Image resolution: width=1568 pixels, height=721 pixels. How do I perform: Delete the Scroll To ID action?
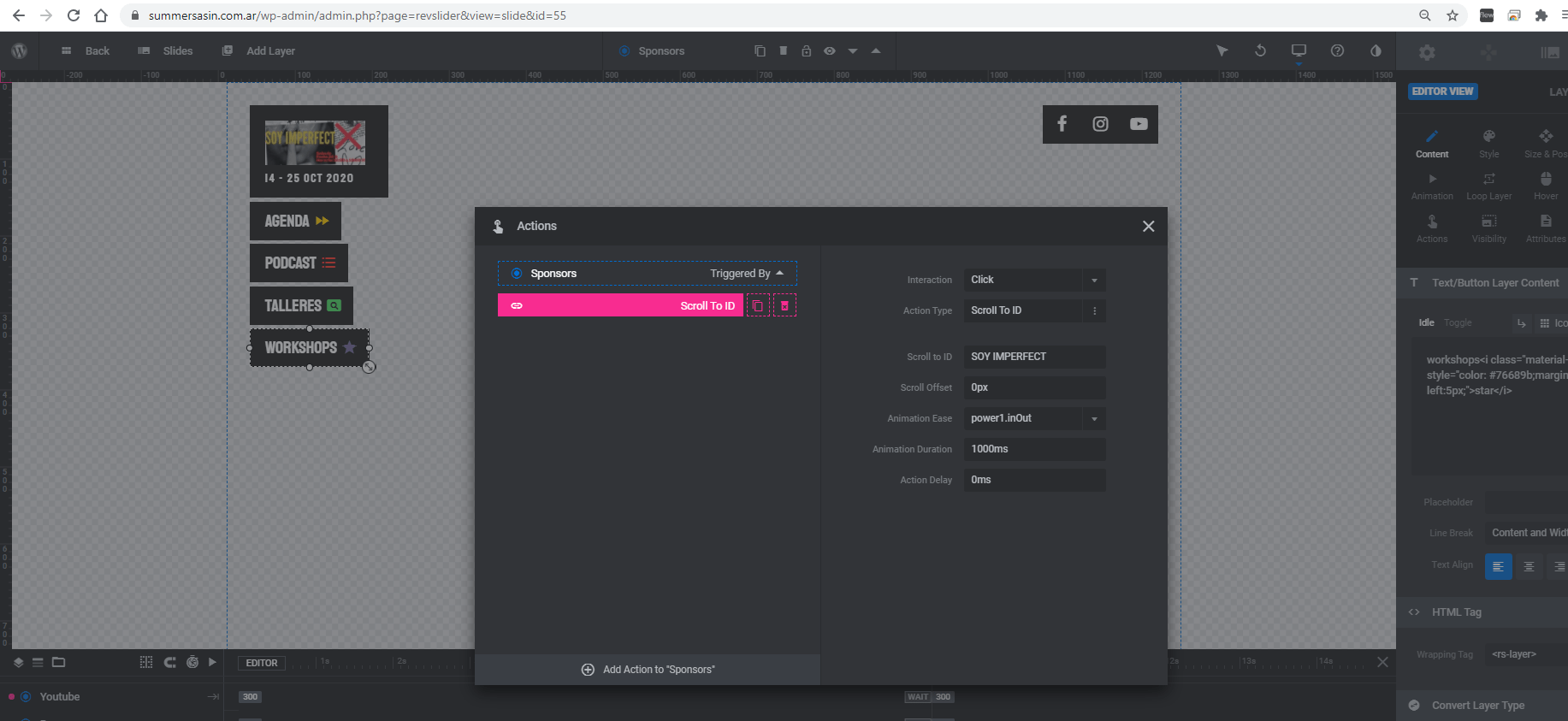784,305
